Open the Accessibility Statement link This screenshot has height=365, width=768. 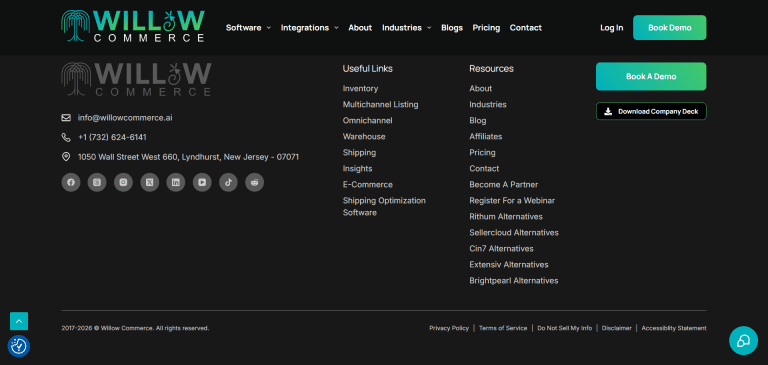pos(674,328)
